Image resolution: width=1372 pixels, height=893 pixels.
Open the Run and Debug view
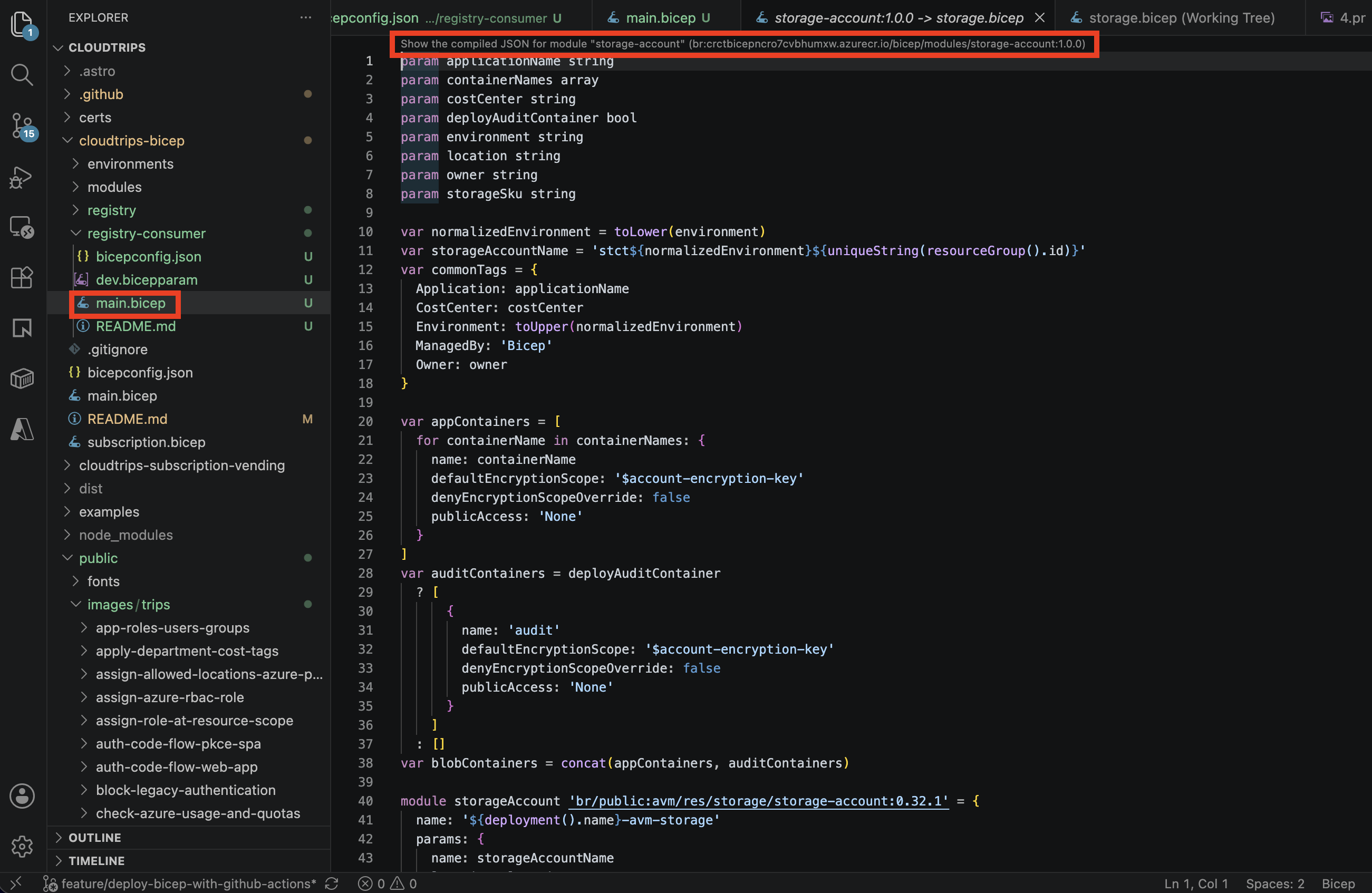[x=22, y=177]
